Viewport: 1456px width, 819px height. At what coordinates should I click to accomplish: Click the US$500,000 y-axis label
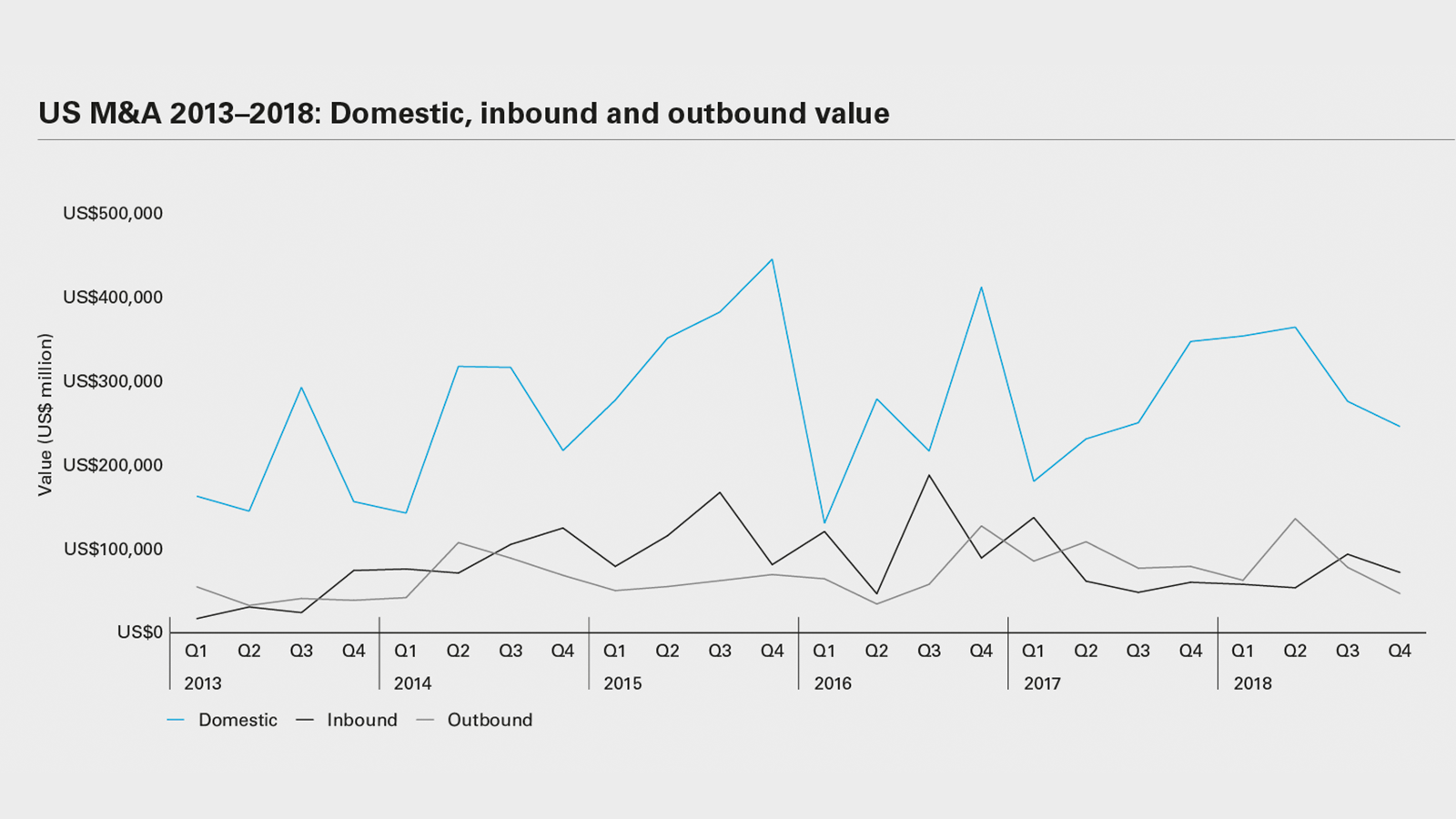pyautogui.click(x=113, y=214)
